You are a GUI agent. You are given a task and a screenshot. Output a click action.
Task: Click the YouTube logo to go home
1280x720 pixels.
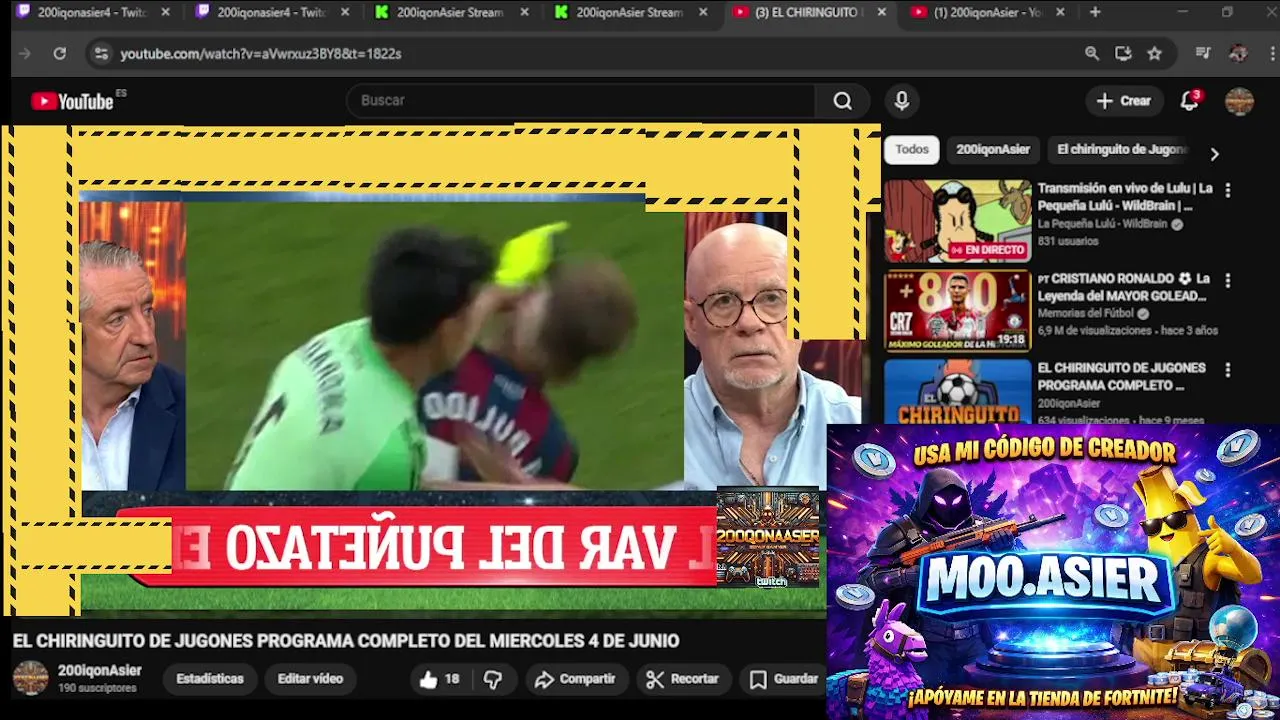[x=72, y=101]
